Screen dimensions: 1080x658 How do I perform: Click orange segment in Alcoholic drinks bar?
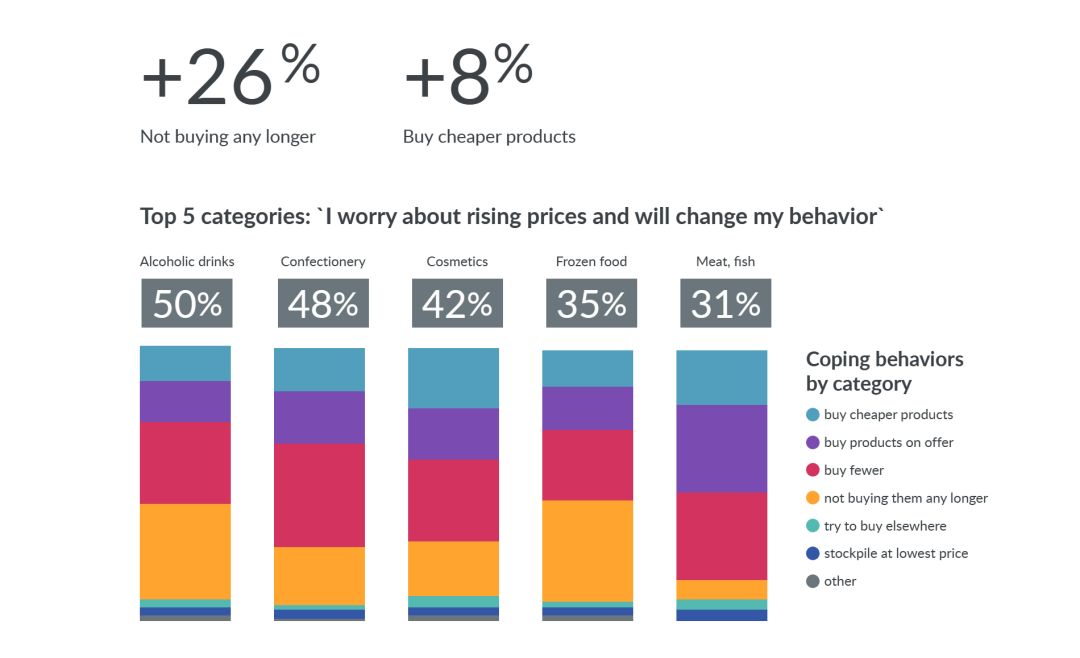[186, 551]
